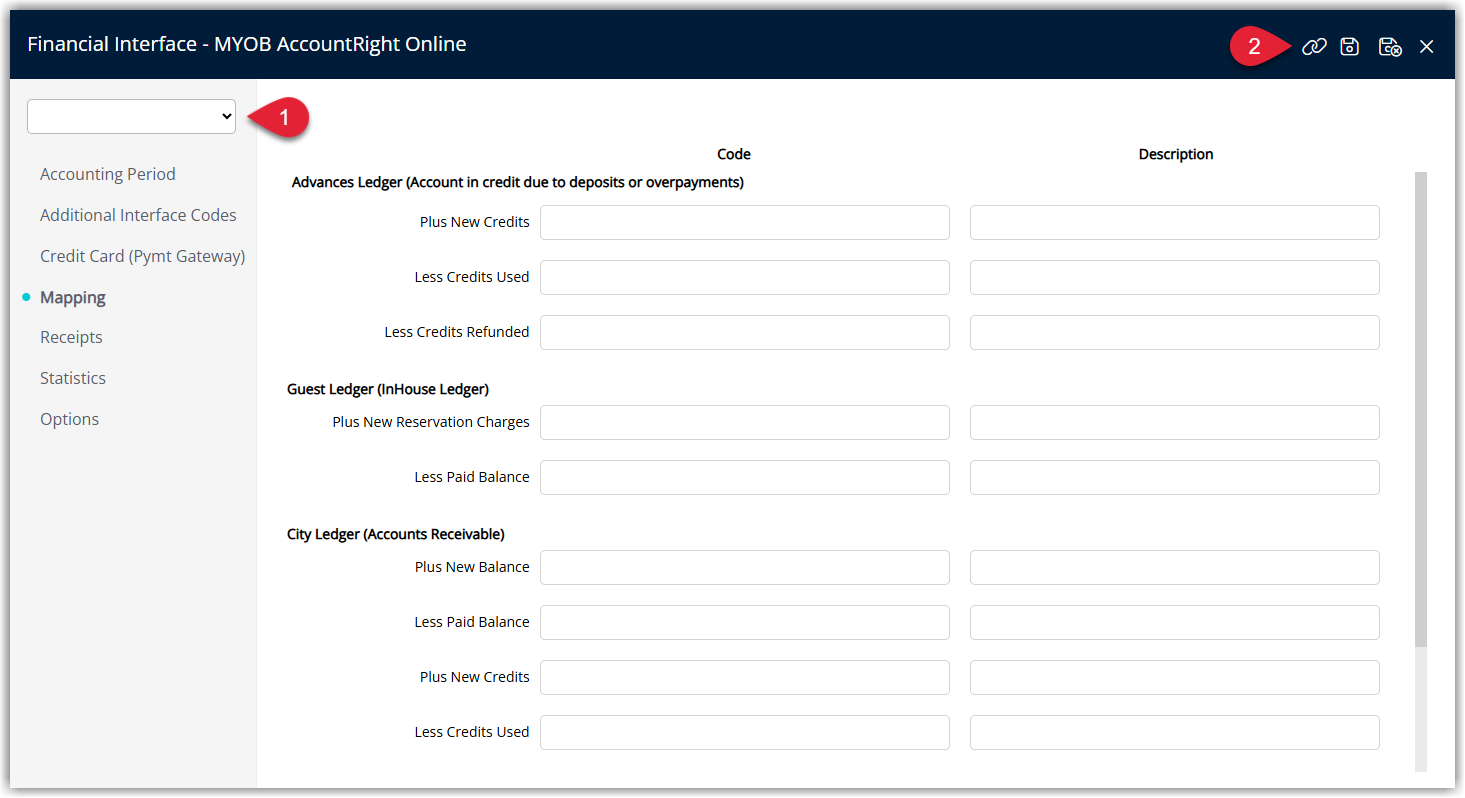Viewport: 1465px width, 798px height.
Task: Click the Financial Interface window title text
Action: pos(247,44)
